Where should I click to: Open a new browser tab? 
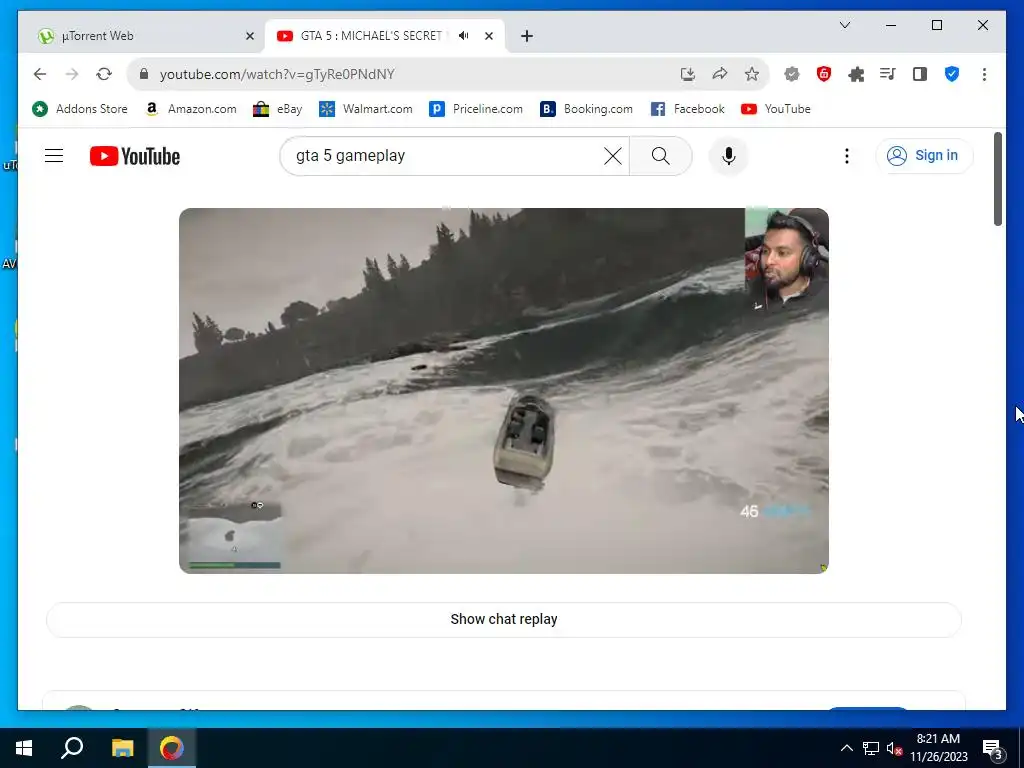pos(527,36)
